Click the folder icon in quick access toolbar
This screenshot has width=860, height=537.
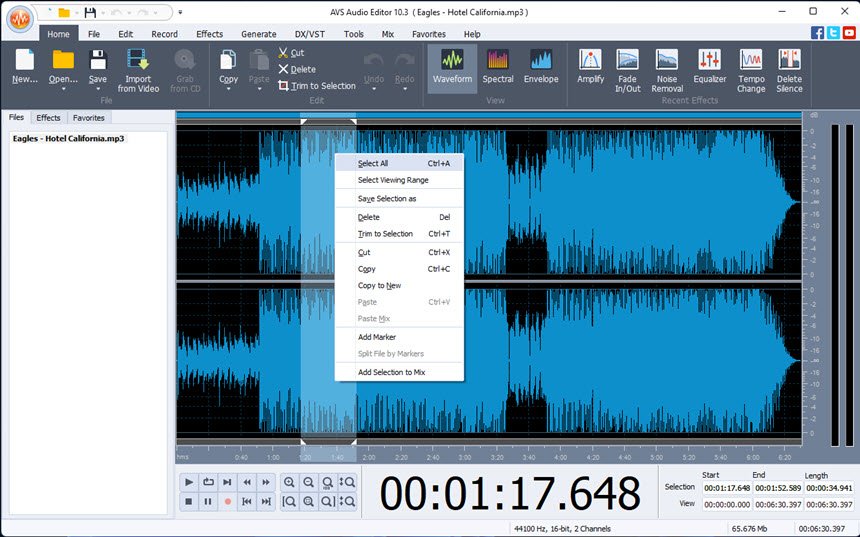point(64,12)
